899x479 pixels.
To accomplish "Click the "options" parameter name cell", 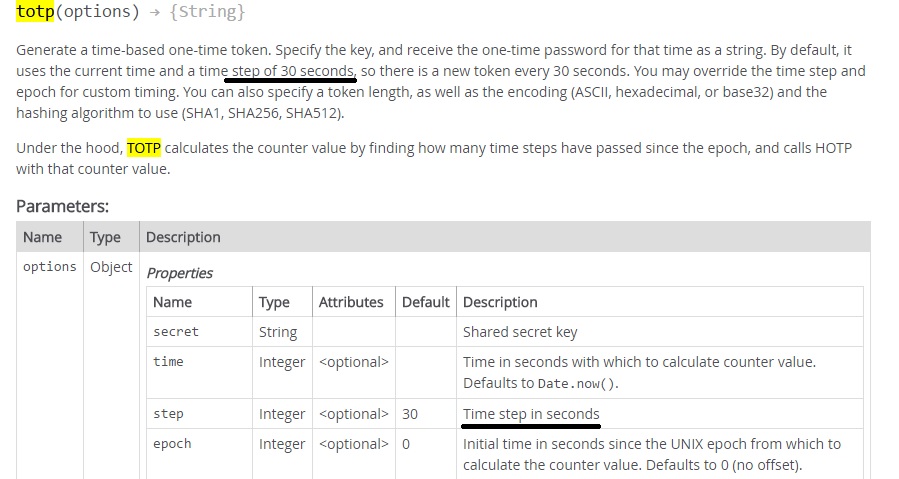I will (x=50, y=266).
